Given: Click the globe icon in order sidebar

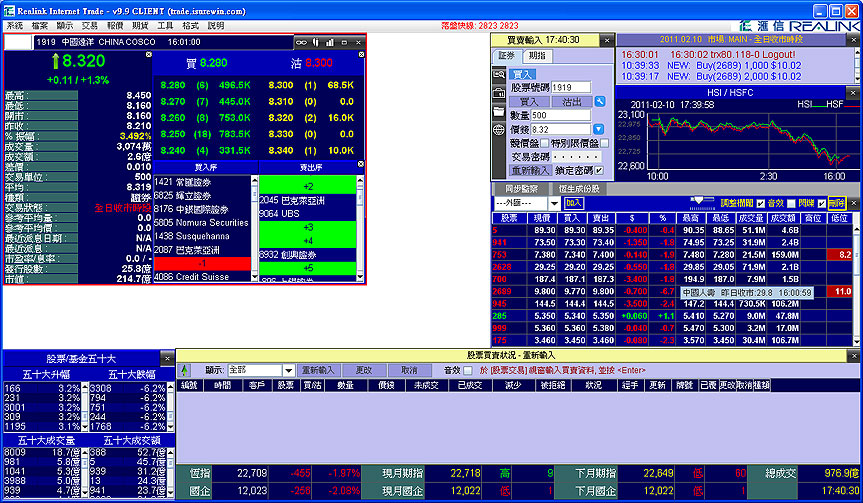Looking at the screenshot, I should tap(499, 130).
